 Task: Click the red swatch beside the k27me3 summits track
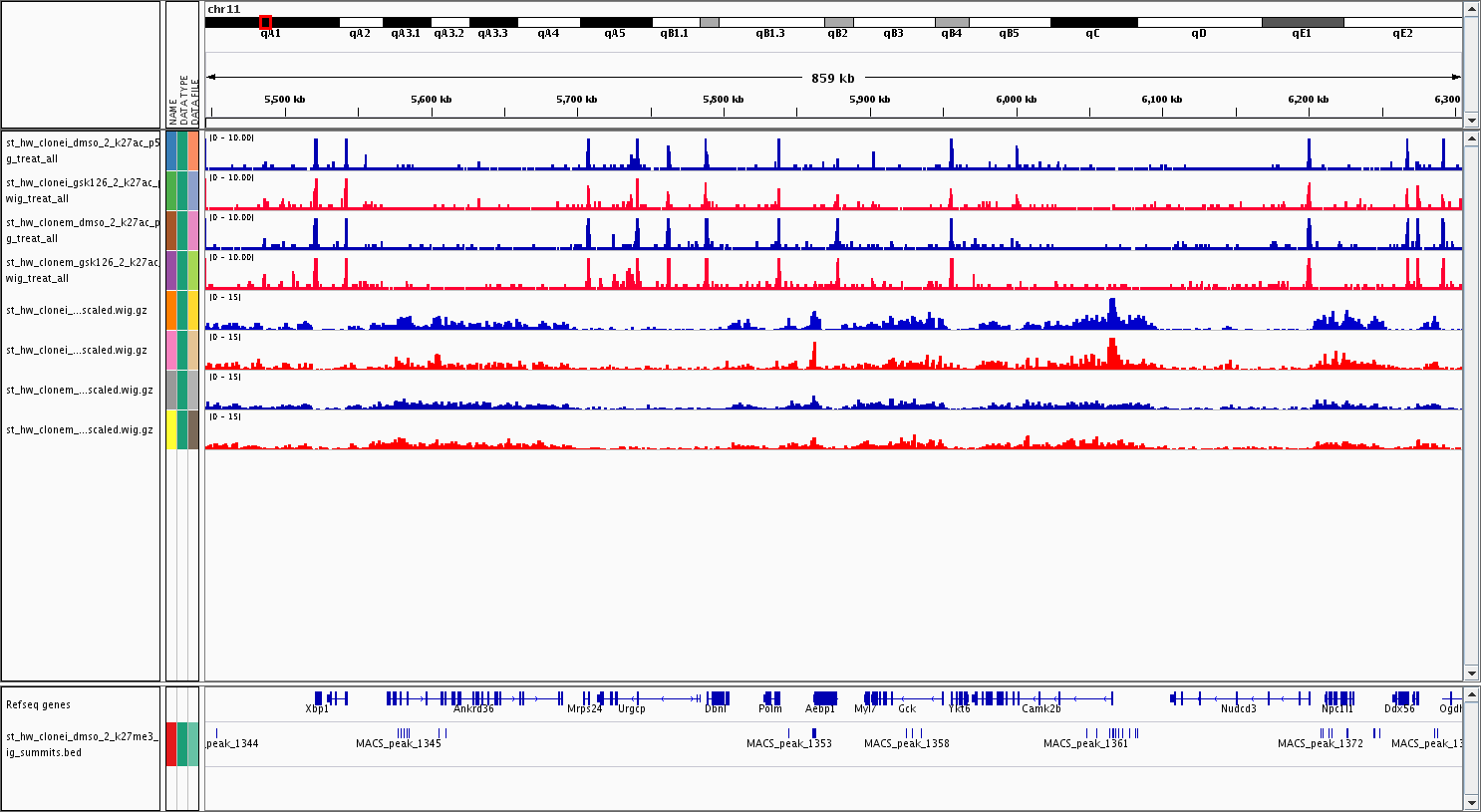pos(171,744)
